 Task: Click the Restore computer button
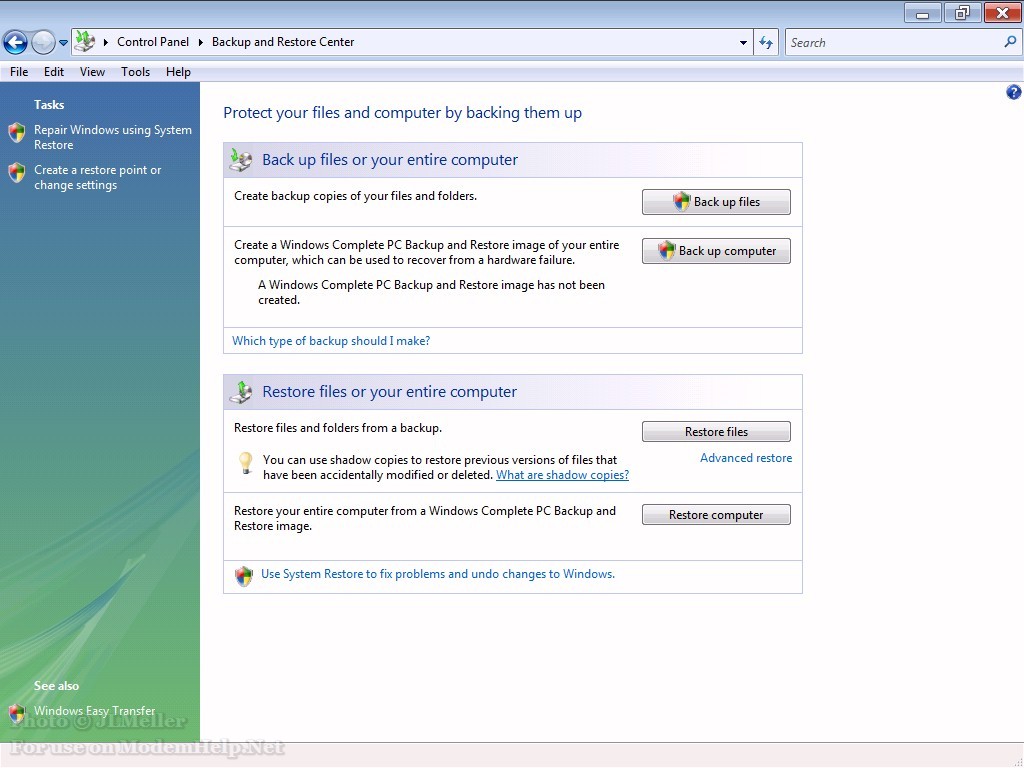point(716,515)
